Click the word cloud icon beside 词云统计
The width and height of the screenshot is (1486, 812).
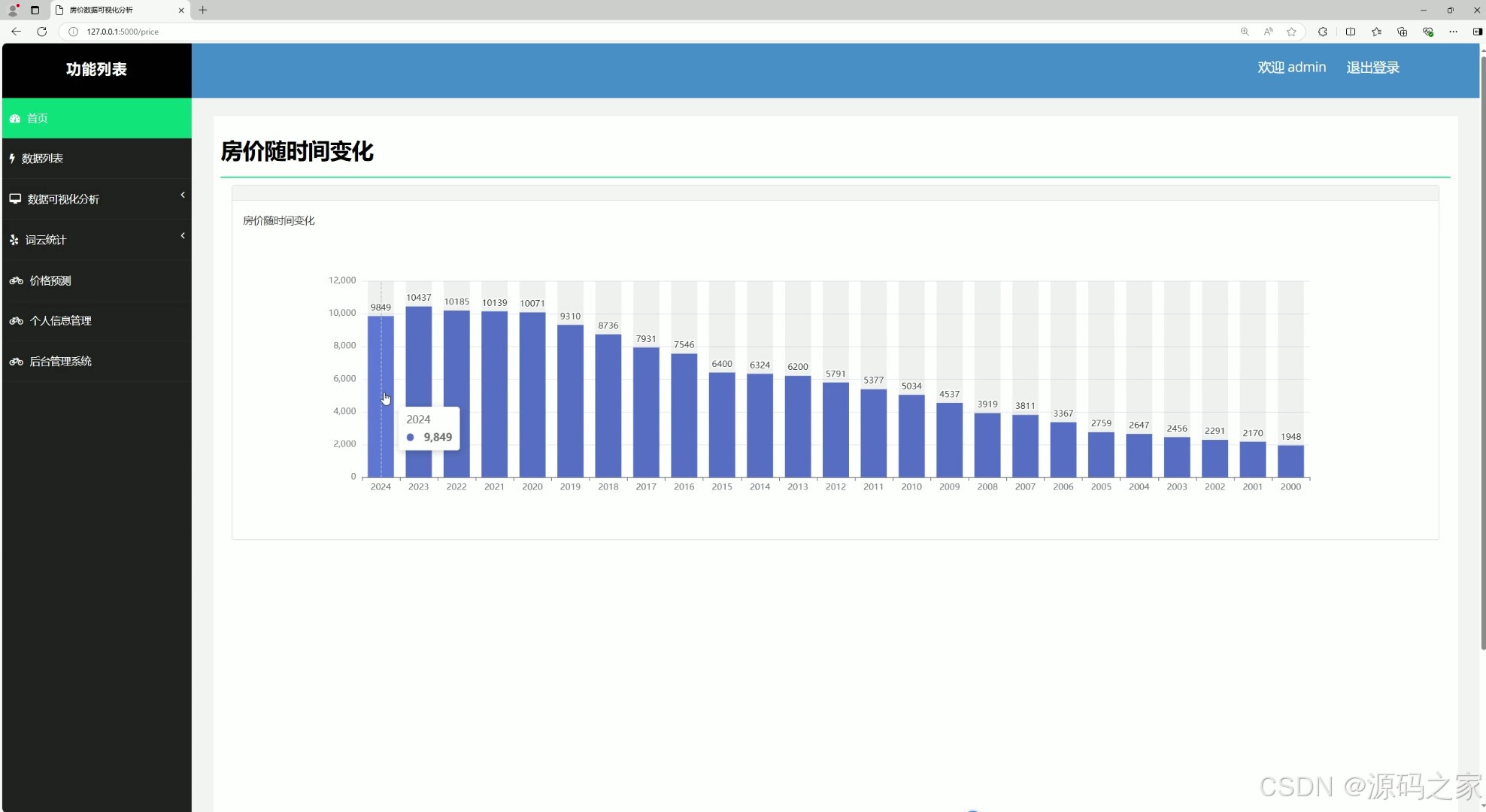(x=14, y=240)
